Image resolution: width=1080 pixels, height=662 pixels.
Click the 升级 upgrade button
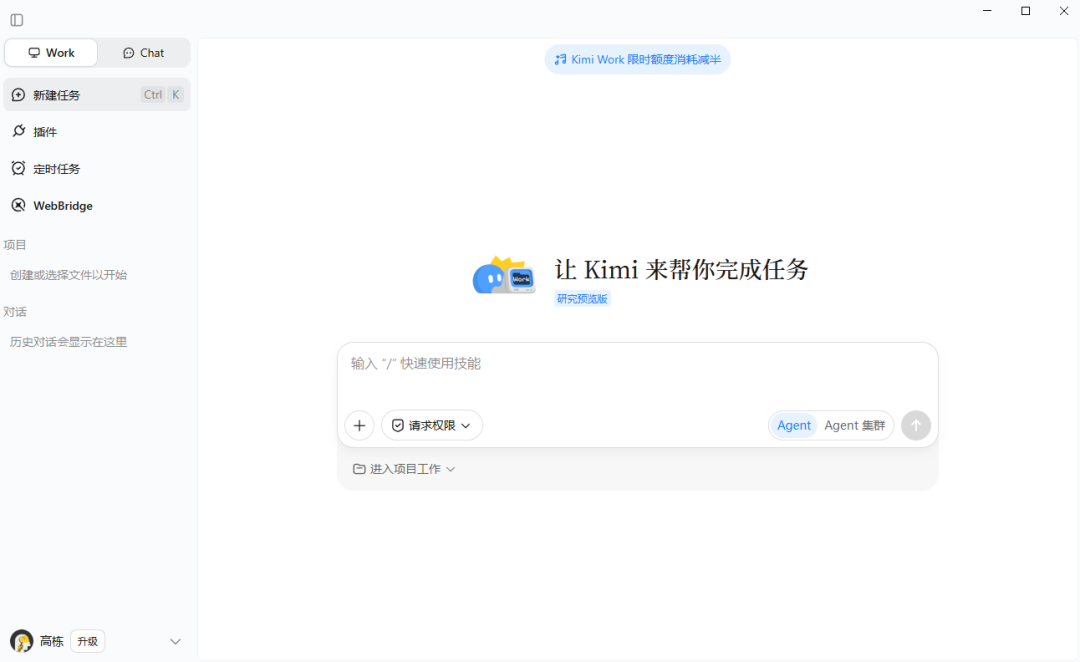[x=87, y=641]
